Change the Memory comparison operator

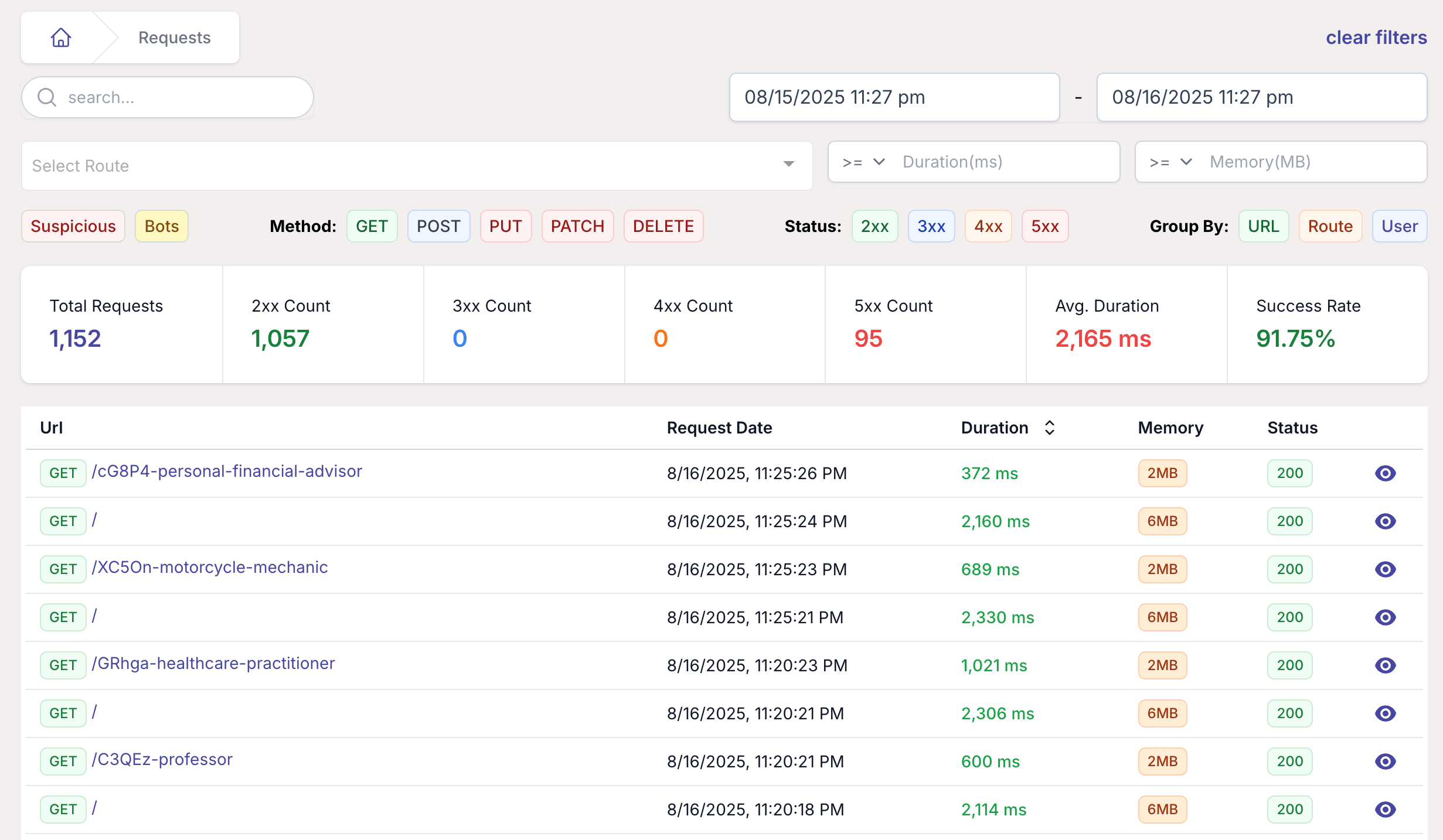1170,162
